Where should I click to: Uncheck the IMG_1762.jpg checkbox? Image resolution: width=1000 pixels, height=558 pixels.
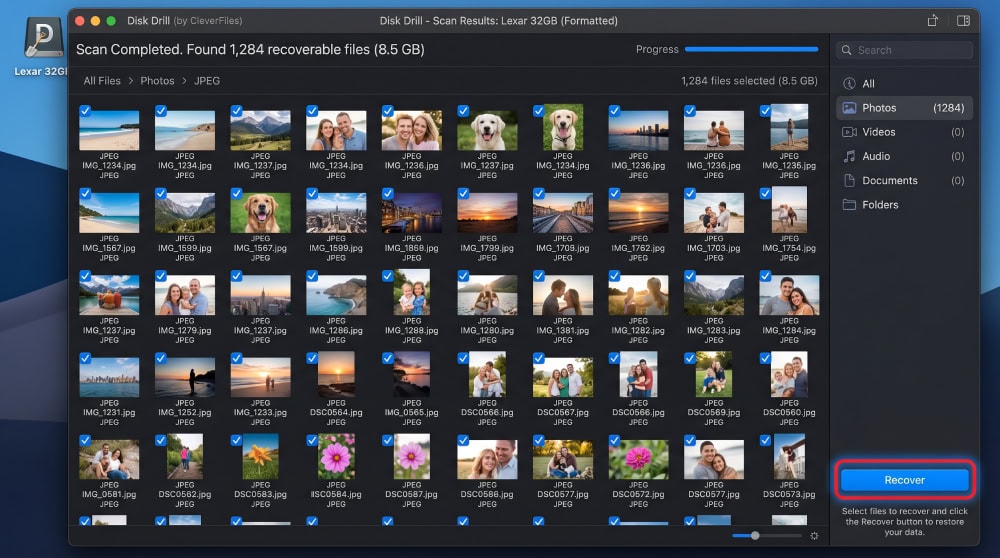(614, 193)
